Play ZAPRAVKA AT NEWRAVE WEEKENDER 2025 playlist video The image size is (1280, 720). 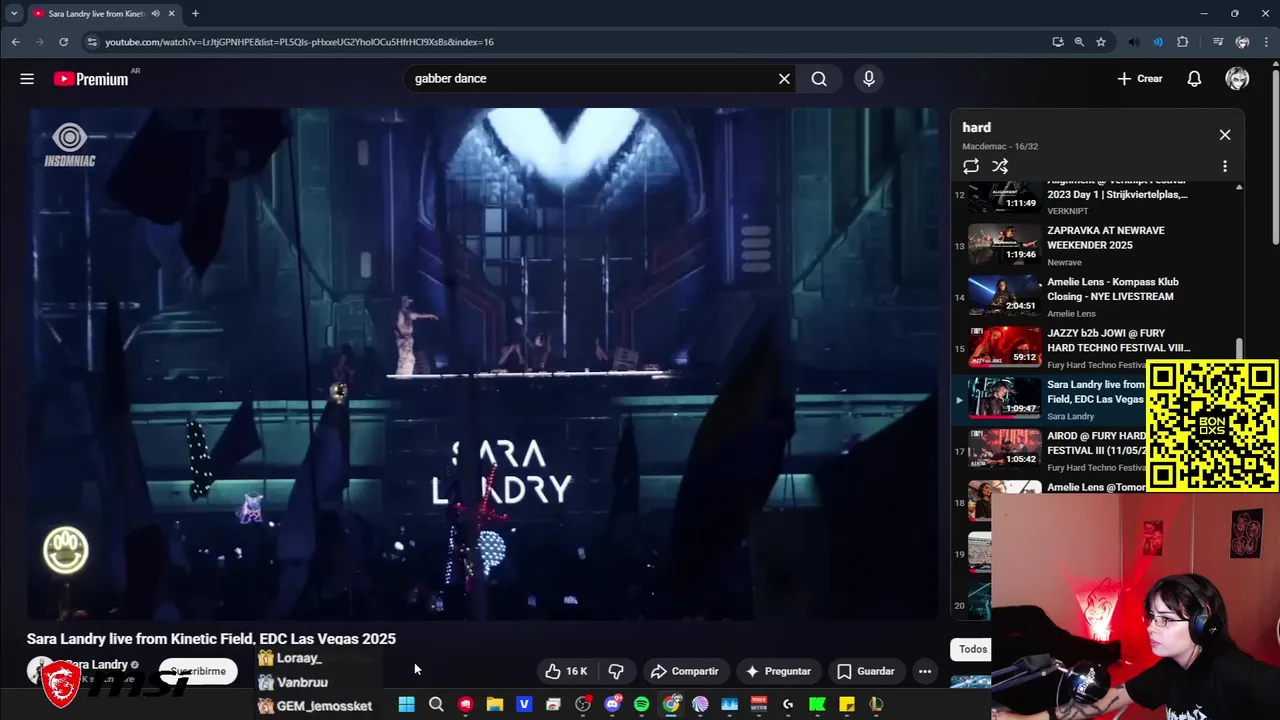(1095, 245)
